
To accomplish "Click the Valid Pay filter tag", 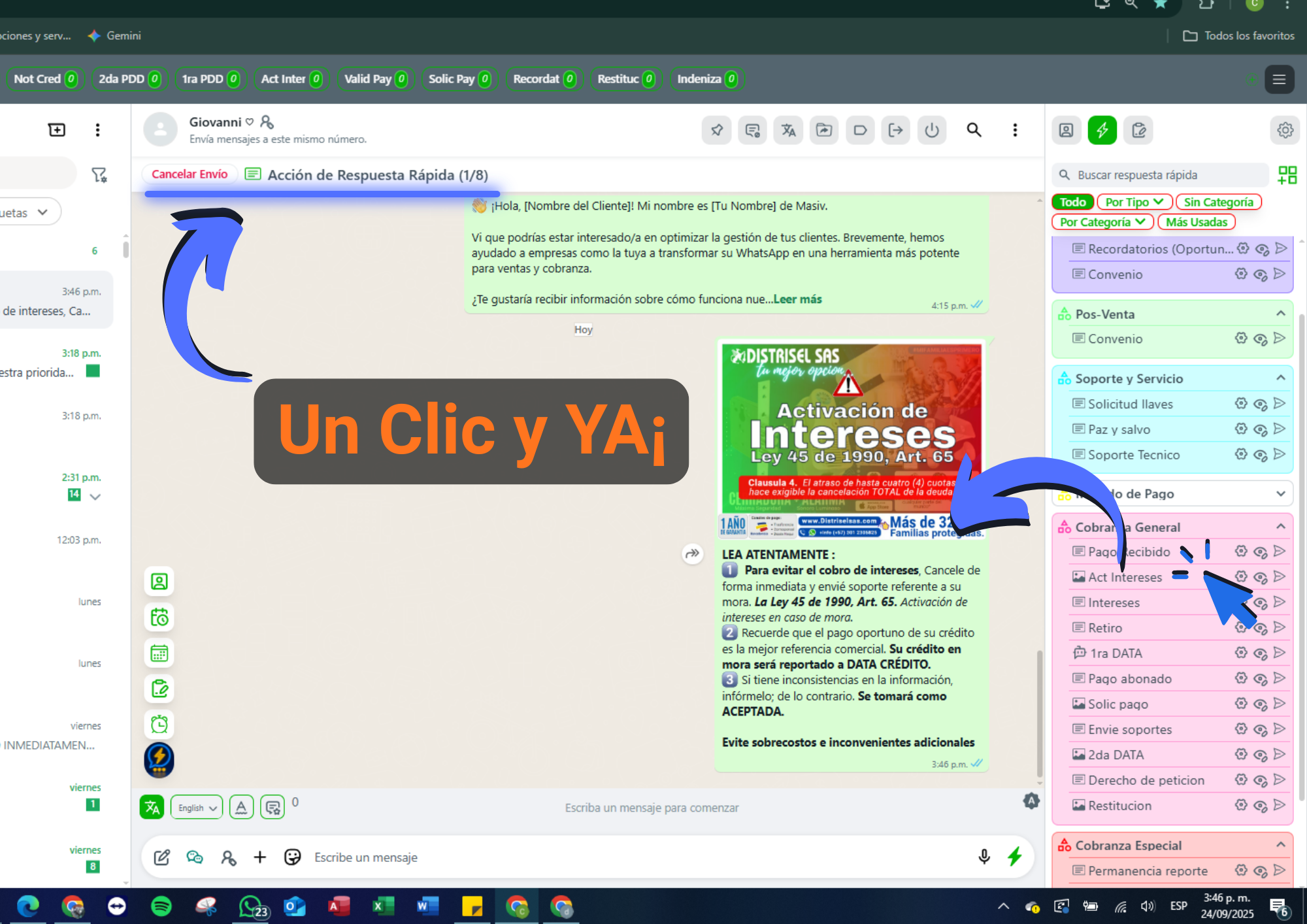I will pos(375,78).
